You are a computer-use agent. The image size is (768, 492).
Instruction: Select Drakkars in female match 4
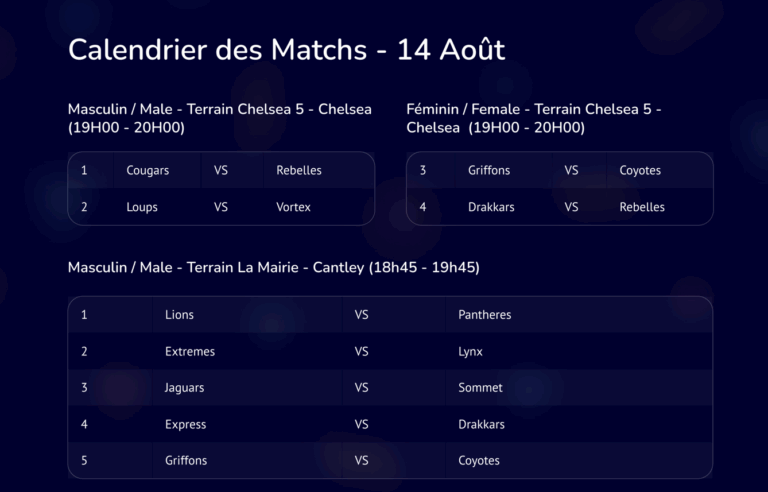pyautogui.click(x=491, y=207)
